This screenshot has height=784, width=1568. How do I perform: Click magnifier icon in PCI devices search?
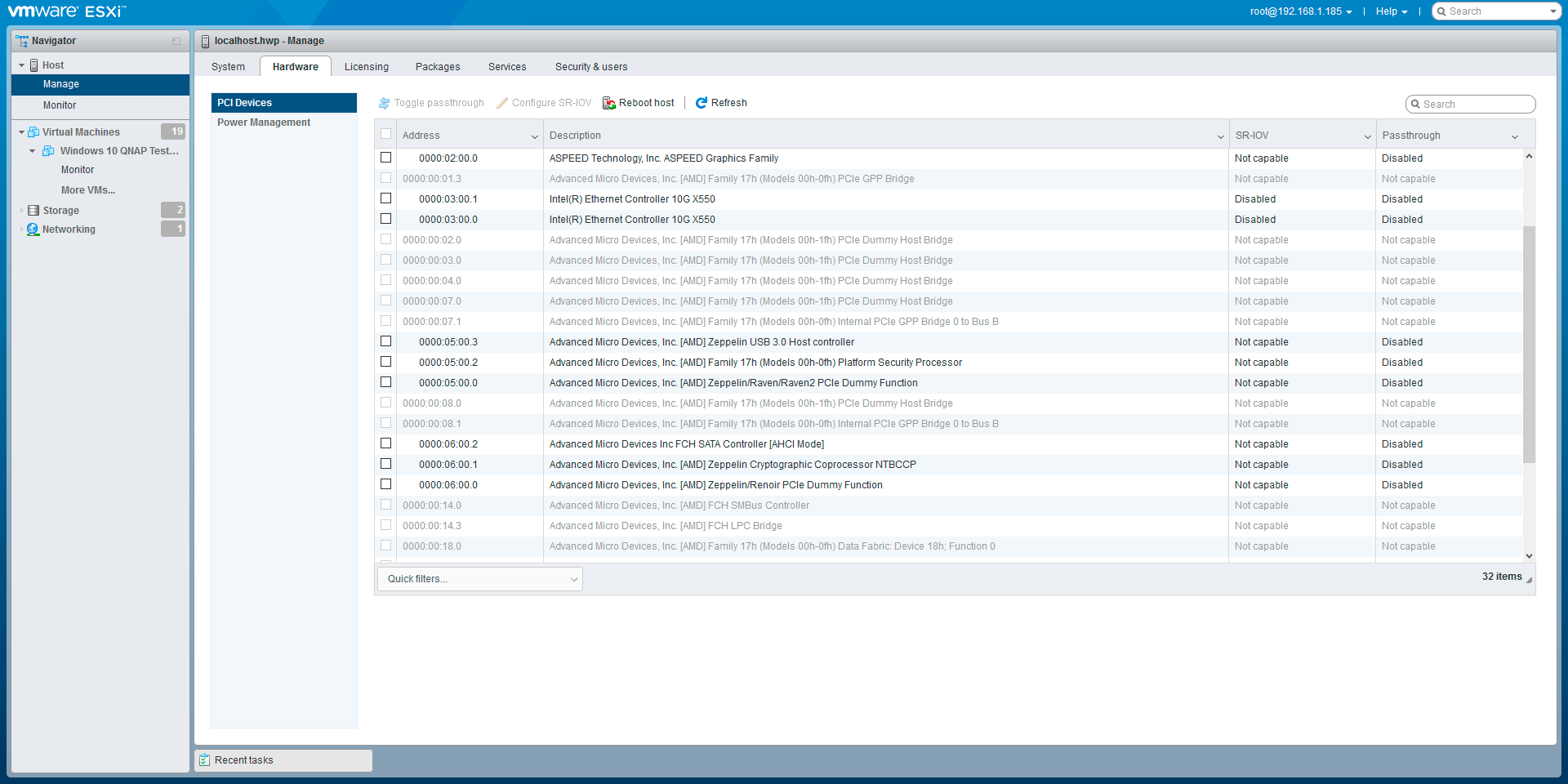click(x=1416, y=105)
